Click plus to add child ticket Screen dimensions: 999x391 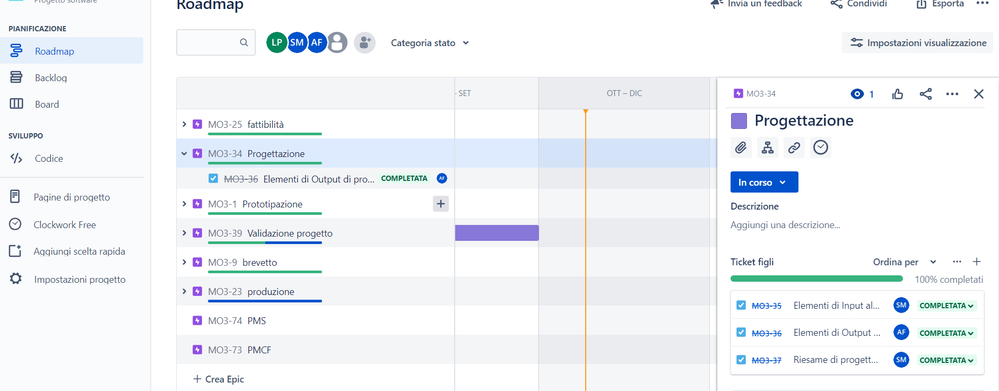(977, 262)
